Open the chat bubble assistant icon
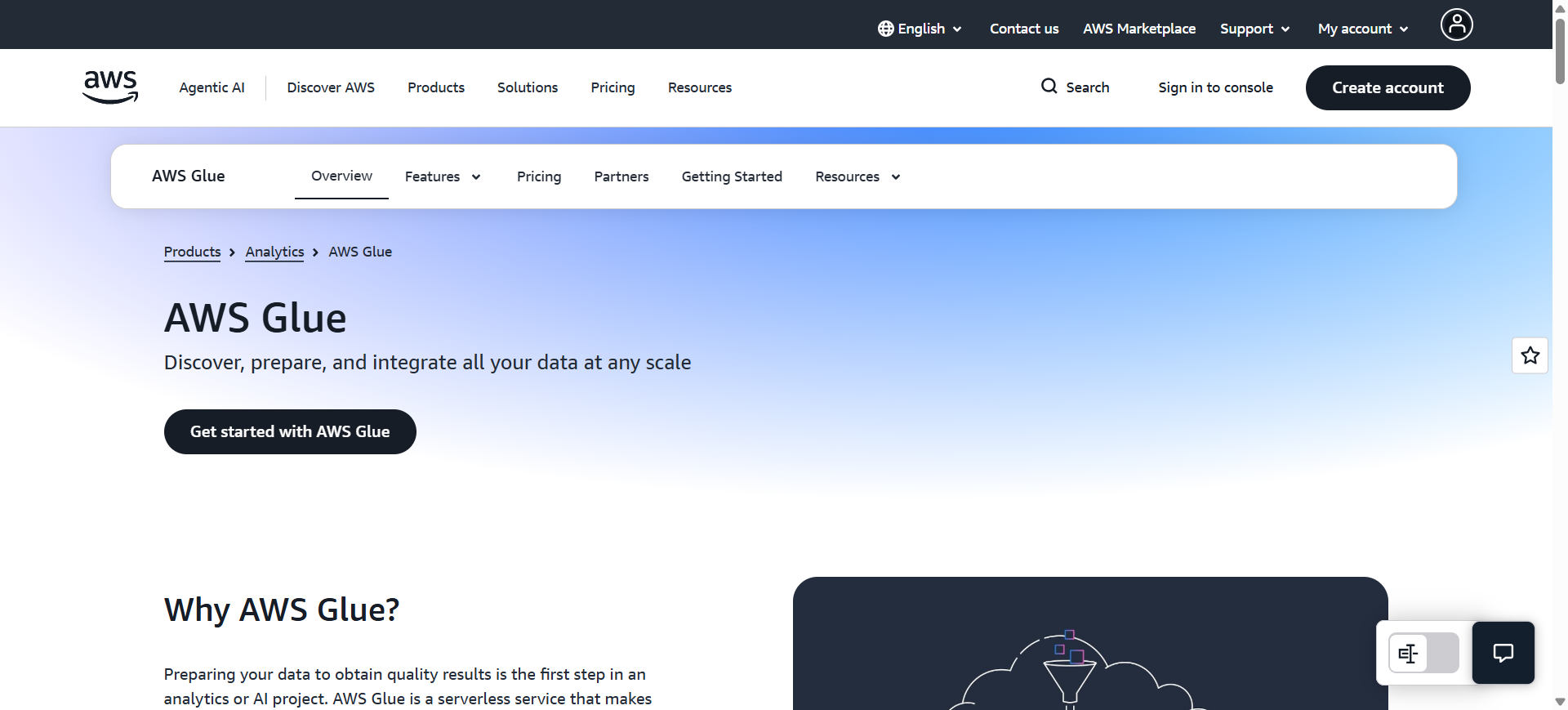 tap(1503, 653)
